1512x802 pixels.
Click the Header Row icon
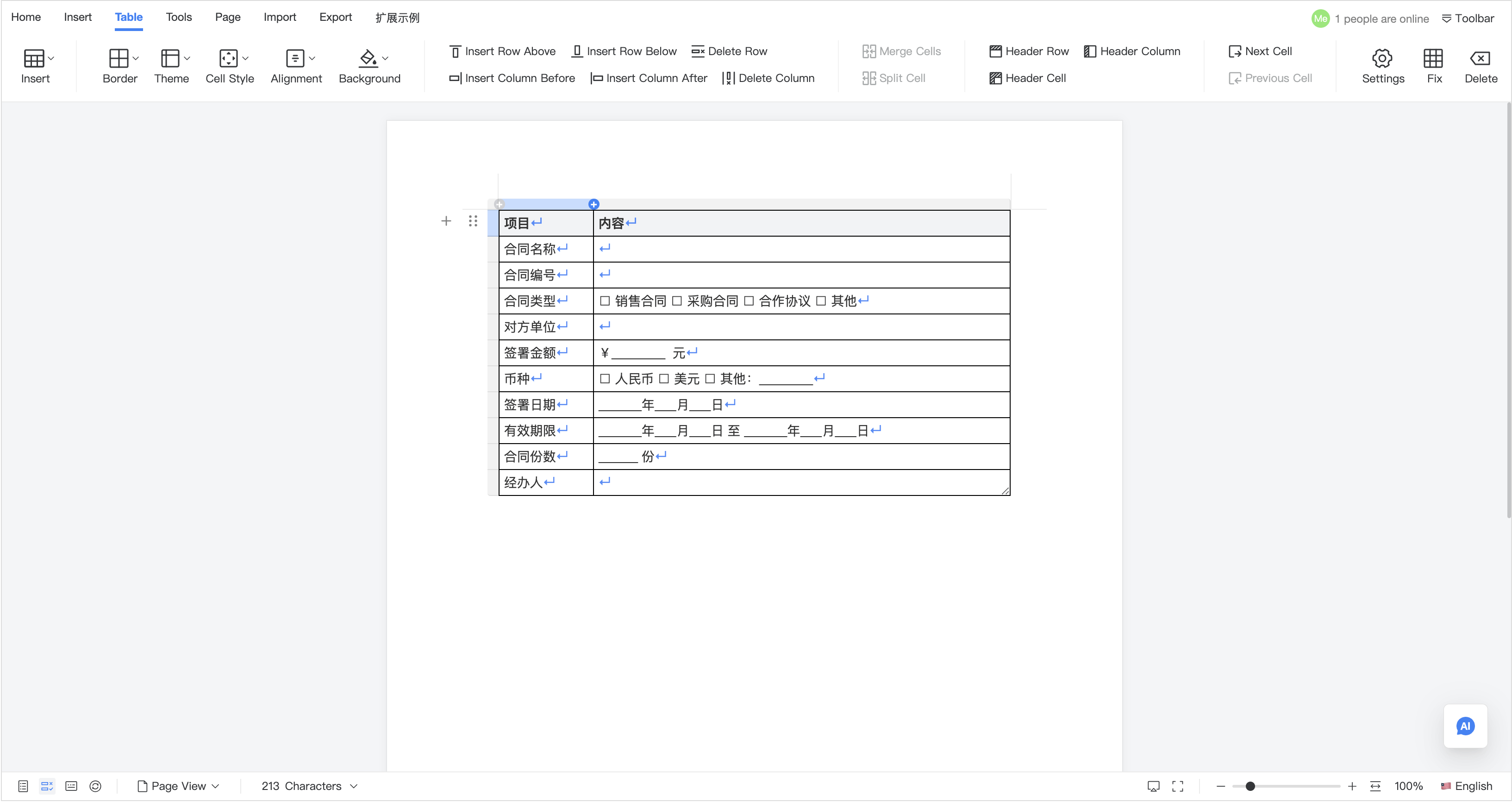pyautogui.click(x=995, y=51)
